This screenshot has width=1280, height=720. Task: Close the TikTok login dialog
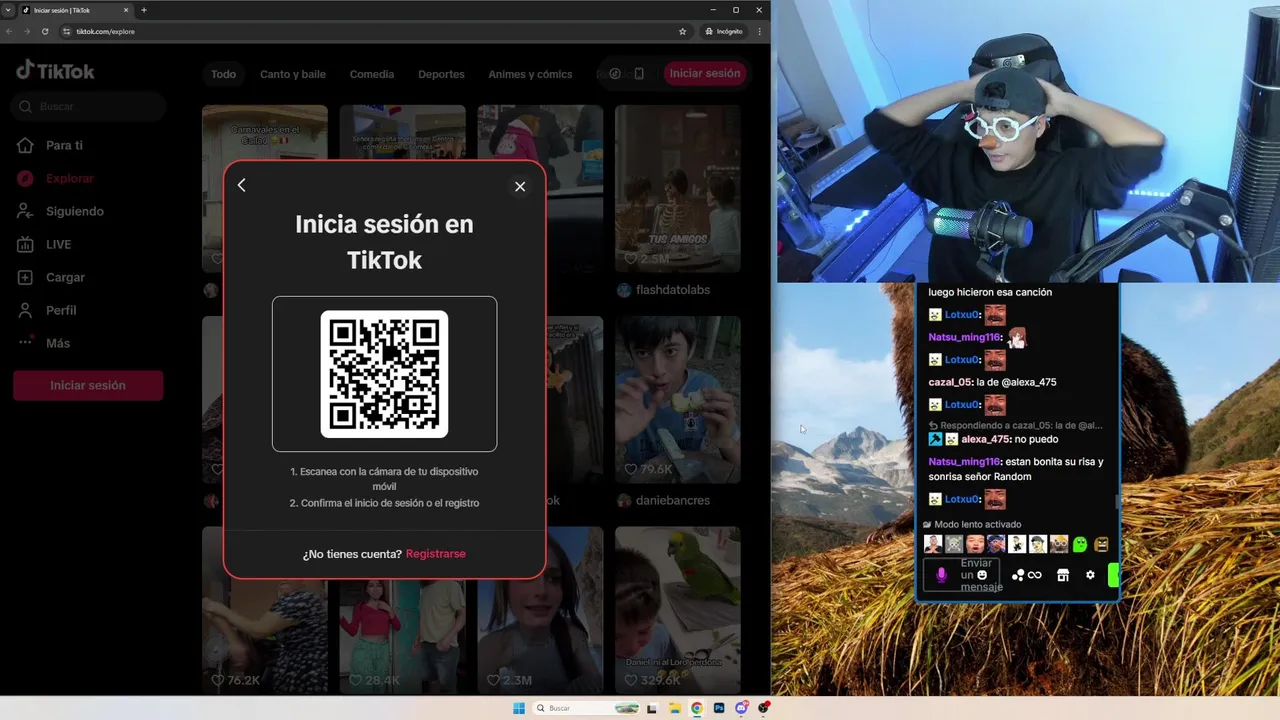point(520,186)
